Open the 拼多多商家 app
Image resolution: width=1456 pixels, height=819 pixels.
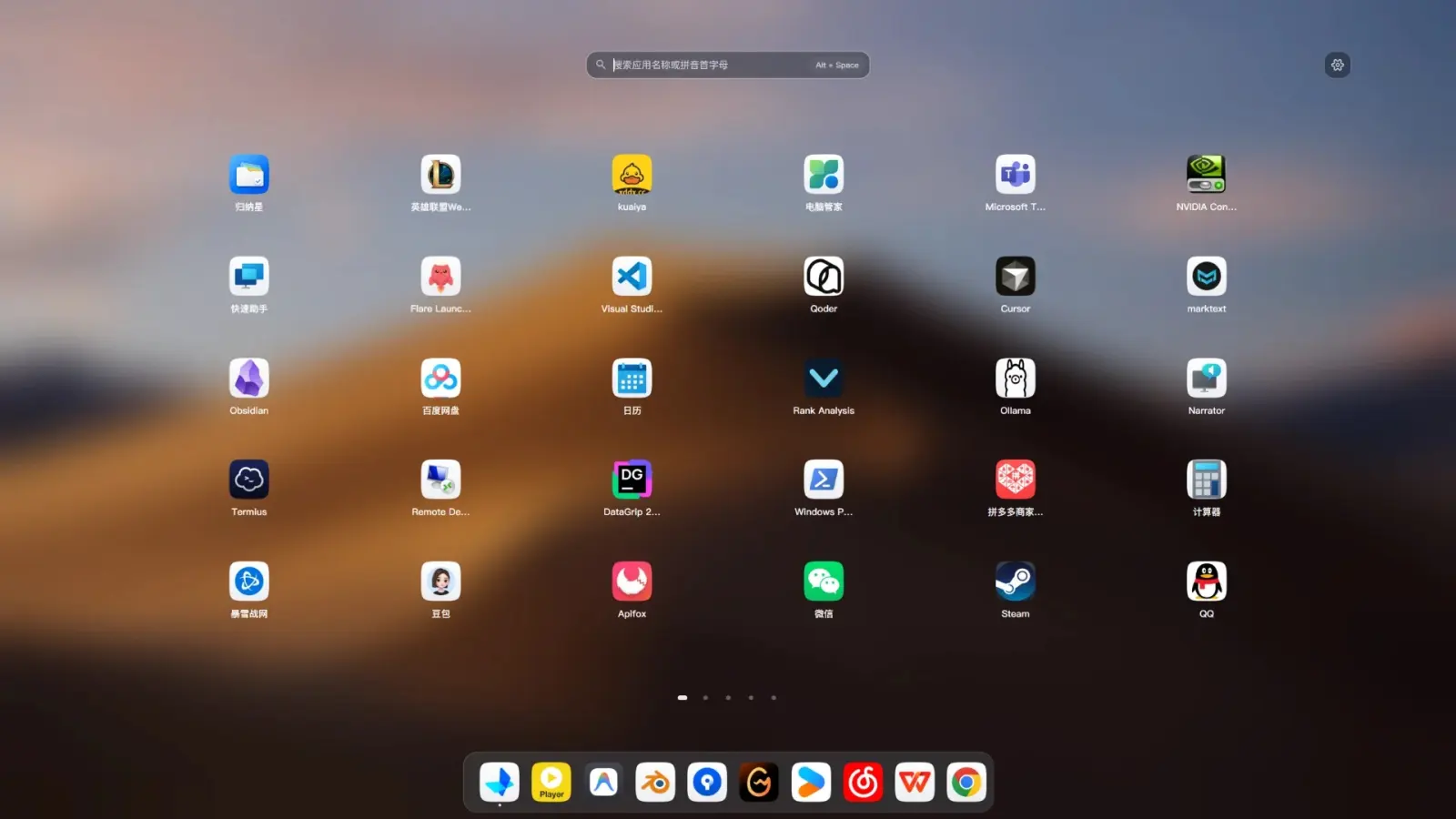pos(1016,480)
